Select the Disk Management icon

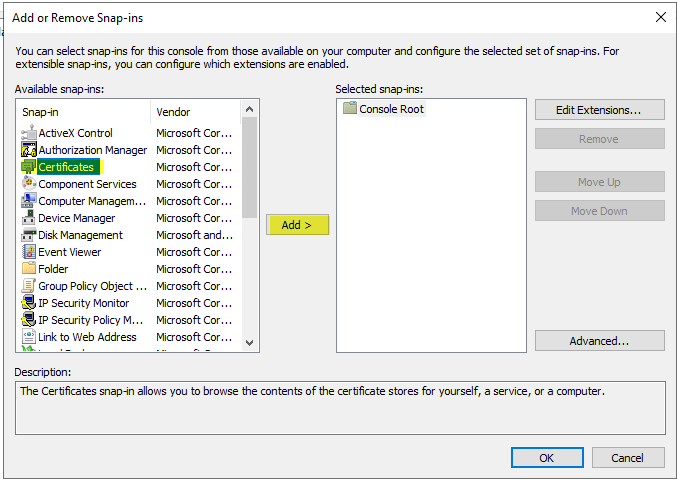28,235
